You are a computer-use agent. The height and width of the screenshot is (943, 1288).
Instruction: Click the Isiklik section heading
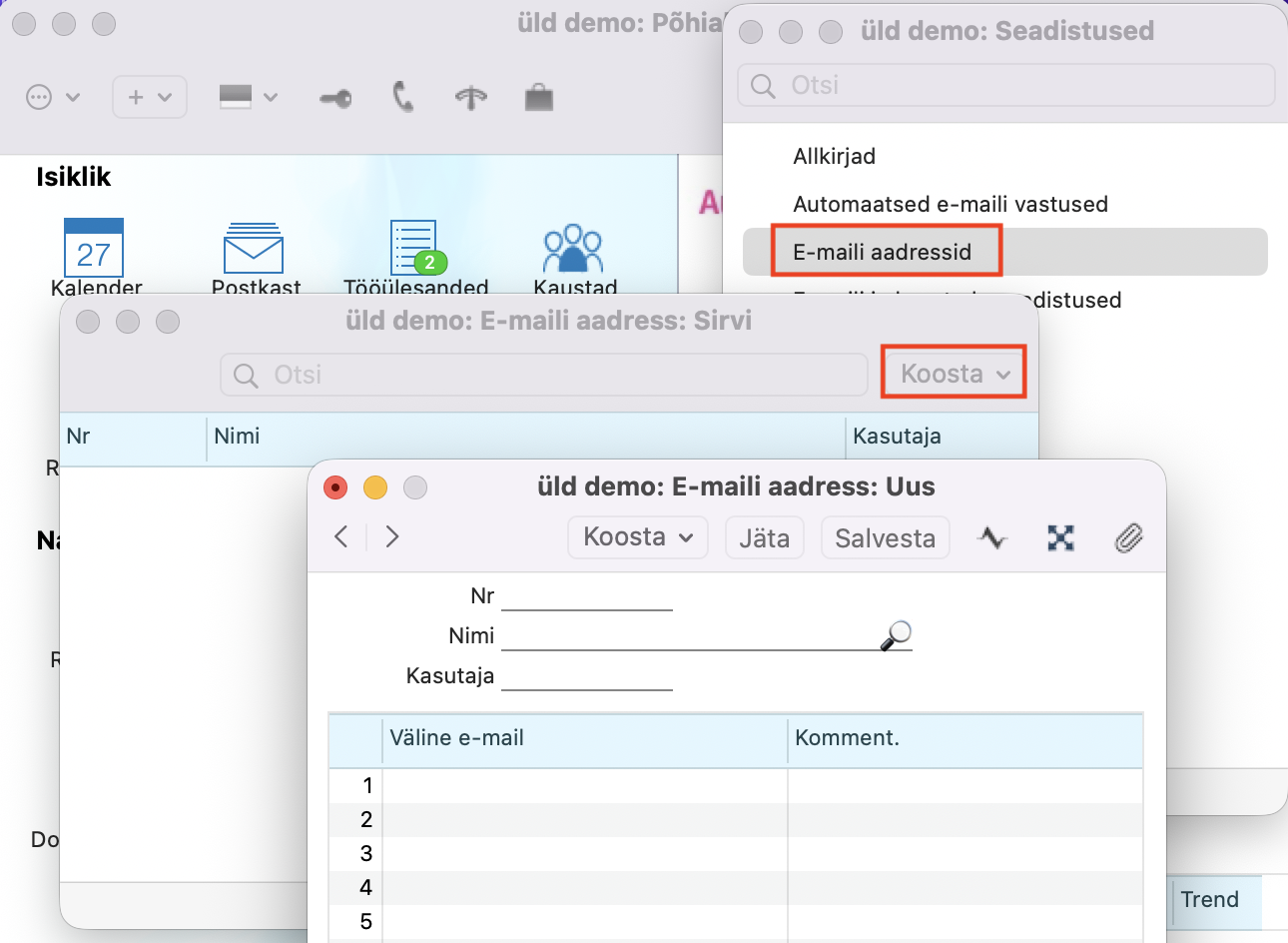click(x=74, y=177)
